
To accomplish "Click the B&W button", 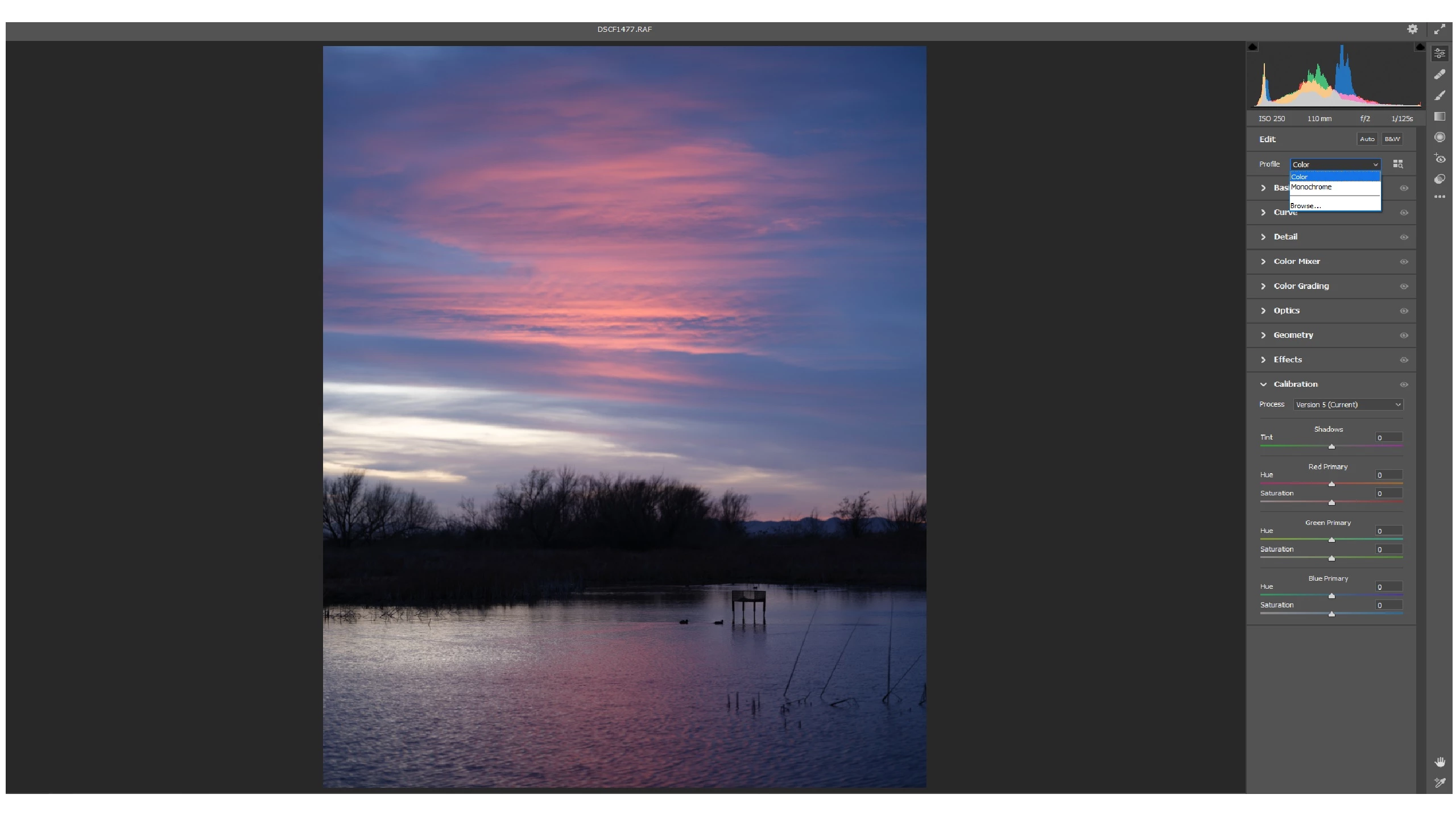I will 1392,139.
